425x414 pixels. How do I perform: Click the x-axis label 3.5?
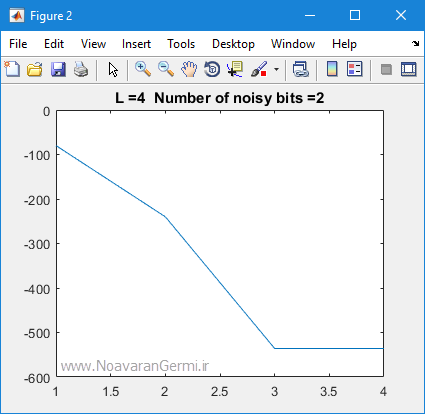(329, 392)
